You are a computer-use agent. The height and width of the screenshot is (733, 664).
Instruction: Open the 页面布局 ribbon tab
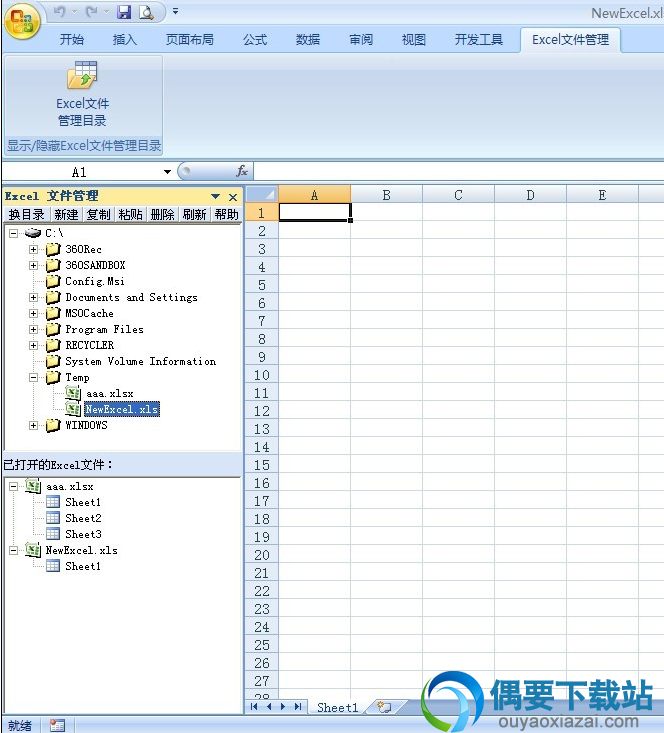click(x=190, y=39)
